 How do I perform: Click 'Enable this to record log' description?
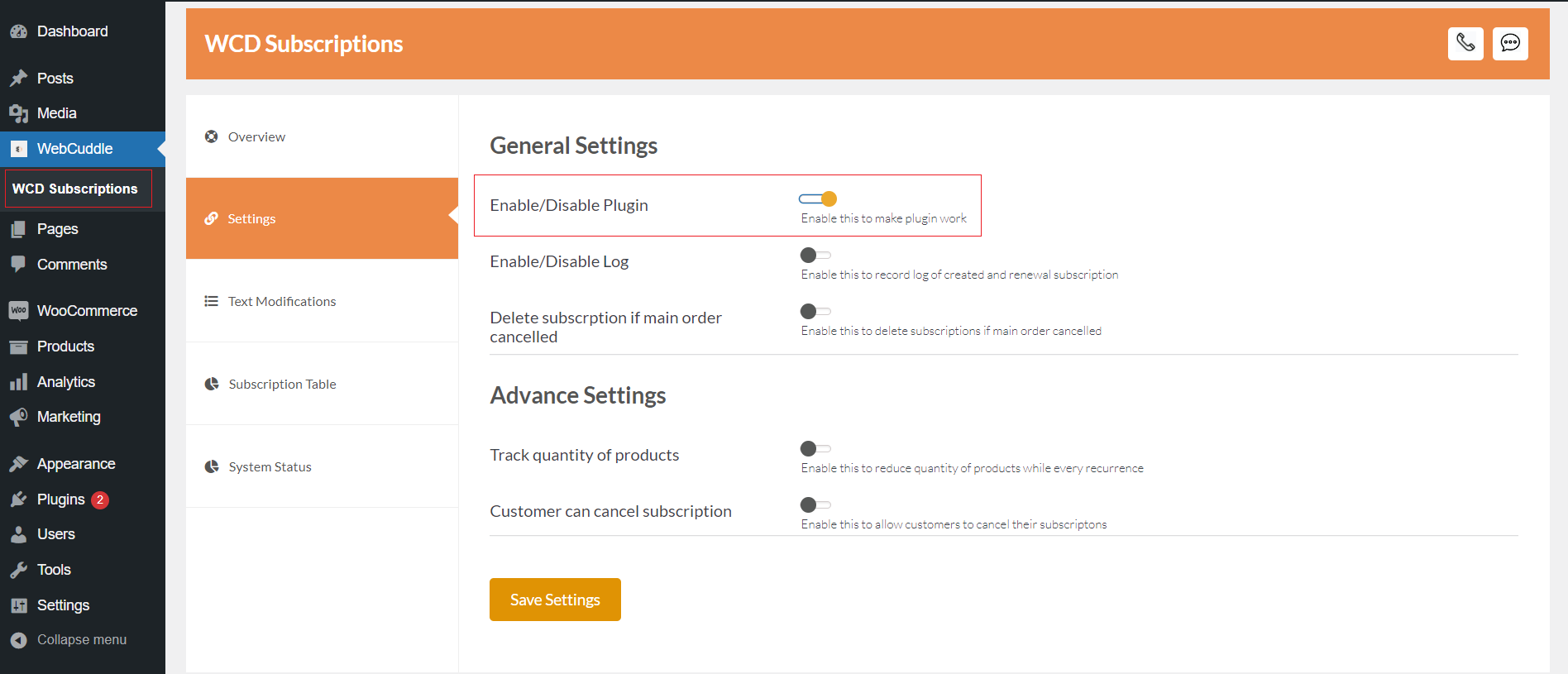(959, 275)
